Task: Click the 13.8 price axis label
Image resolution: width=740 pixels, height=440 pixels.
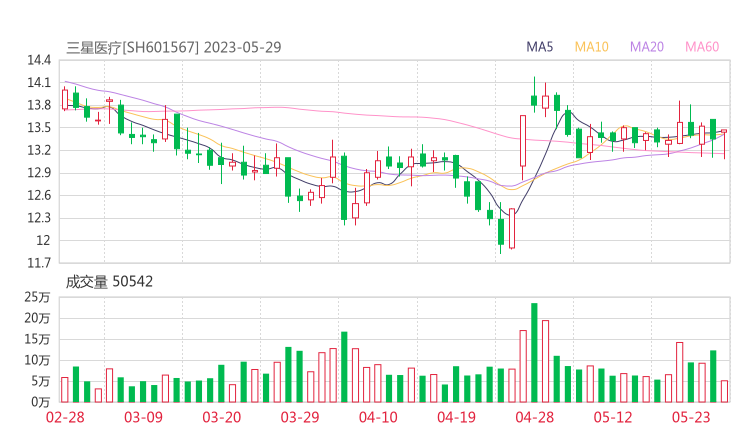Action: coord(38,105)
